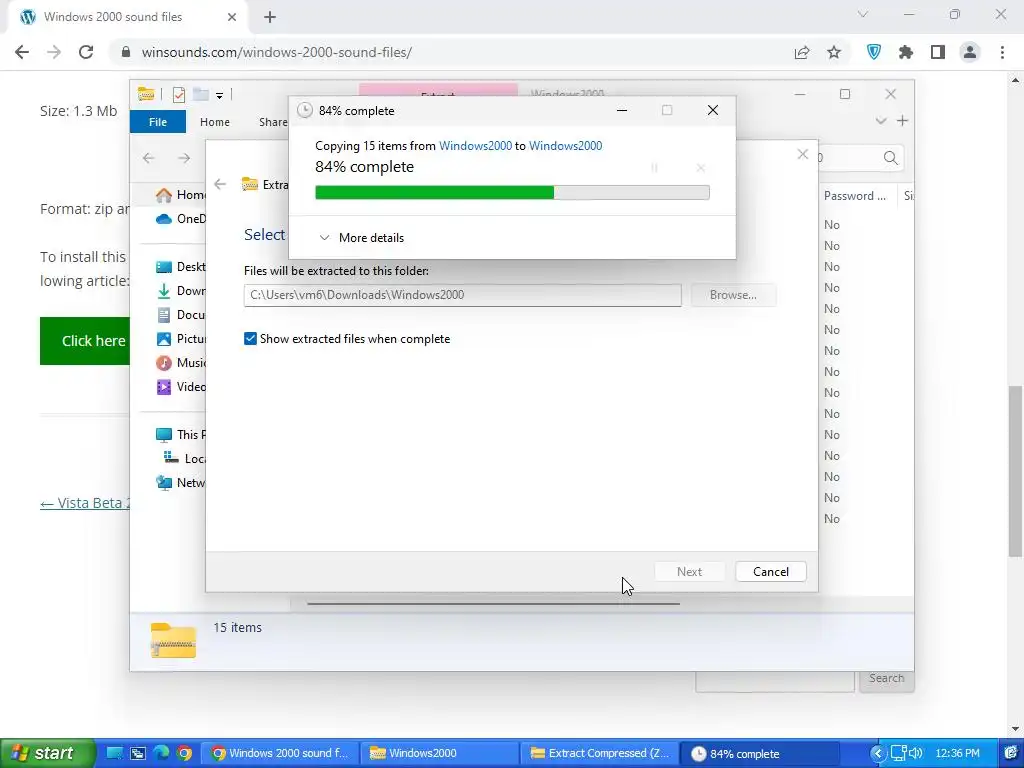The image size is (1024, 768).
Task: Open quick access toolbar dropdown
Action: (219, 95)
